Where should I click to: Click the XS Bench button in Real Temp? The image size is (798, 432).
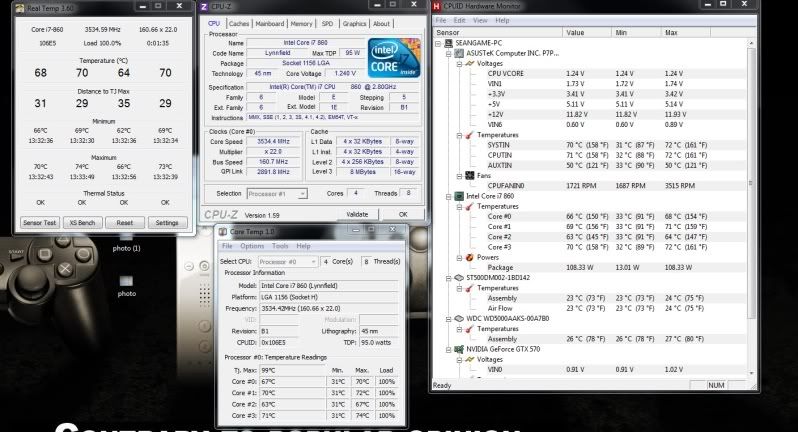(82, 223)
